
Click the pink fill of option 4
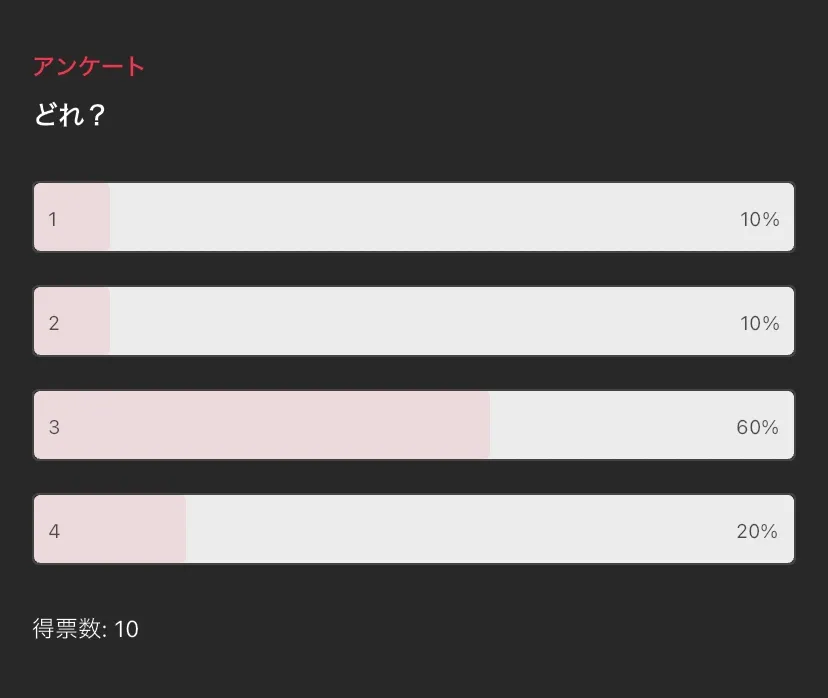tap(120, 529)
